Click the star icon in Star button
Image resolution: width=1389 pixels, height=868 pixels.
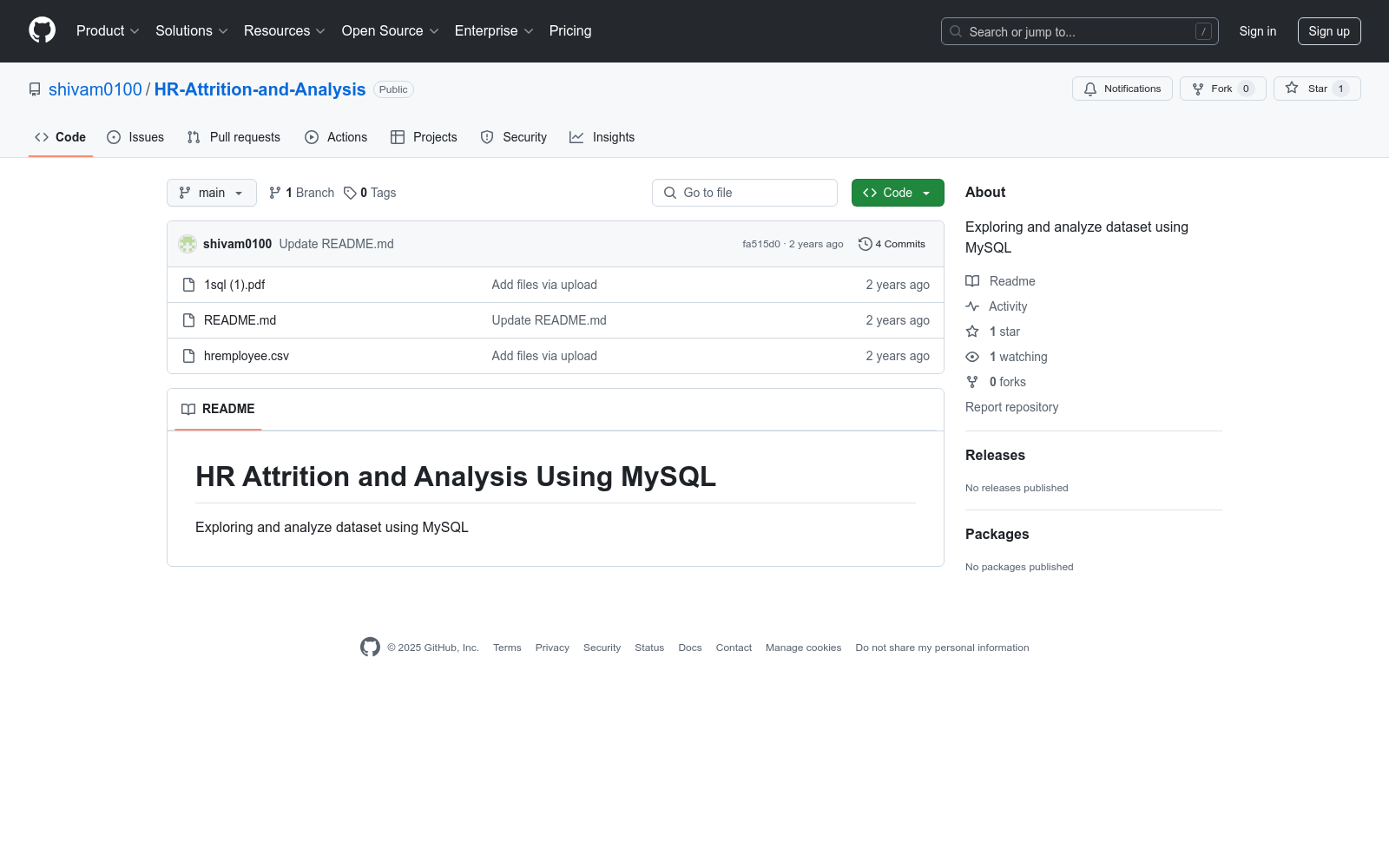(x=1292, y=89)
